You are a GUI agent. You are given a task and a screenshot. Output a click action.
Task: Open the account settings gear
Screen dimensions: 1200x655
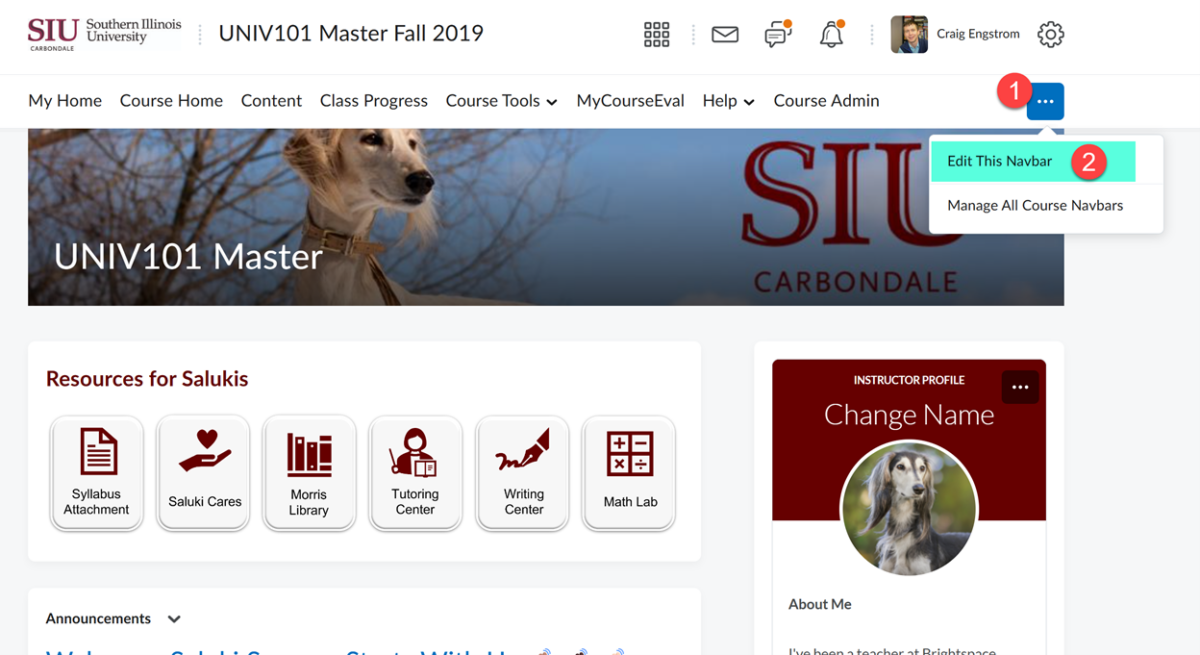[1050, 34]
